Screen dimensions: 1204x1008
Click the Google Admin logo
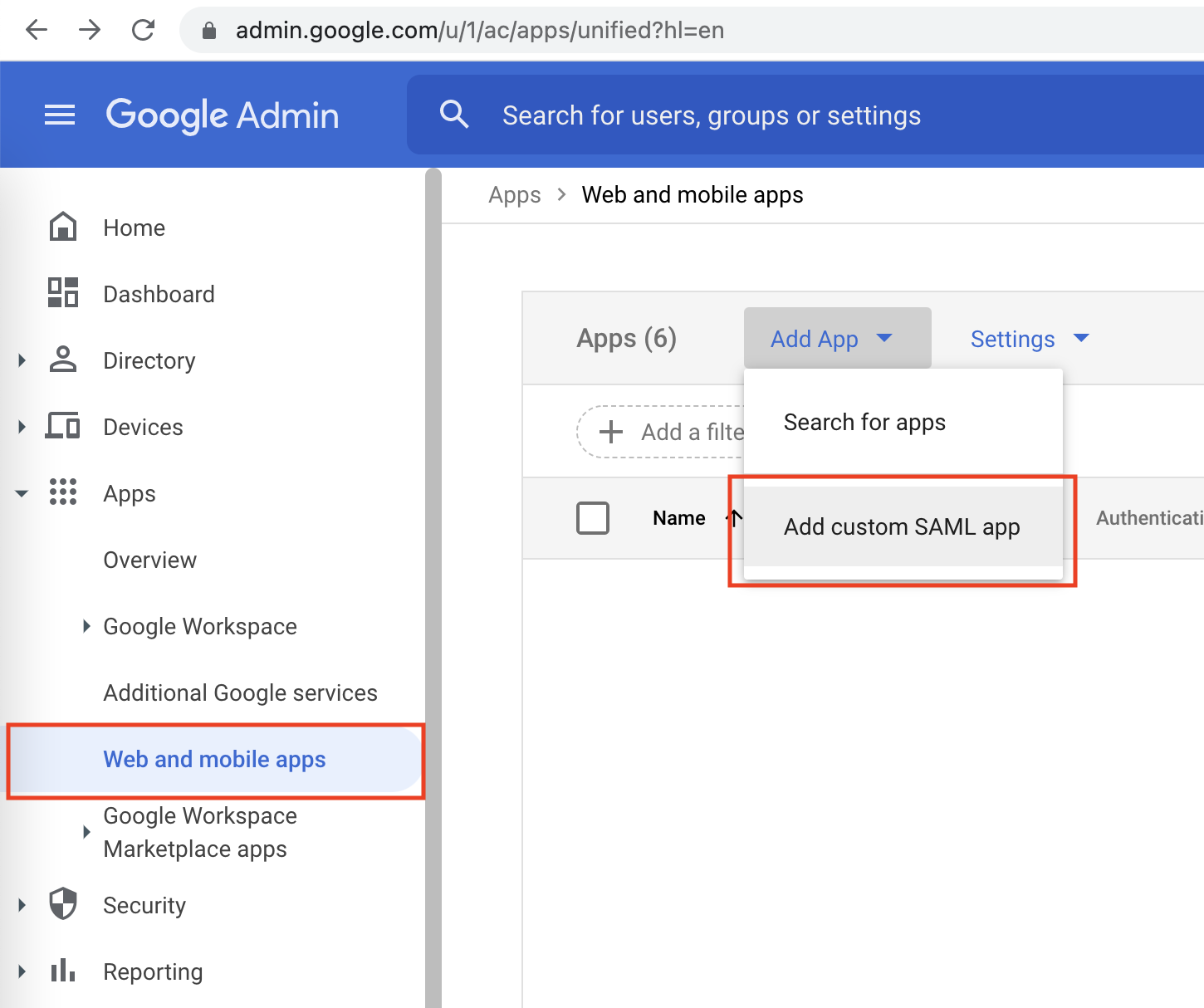[223, 115]
